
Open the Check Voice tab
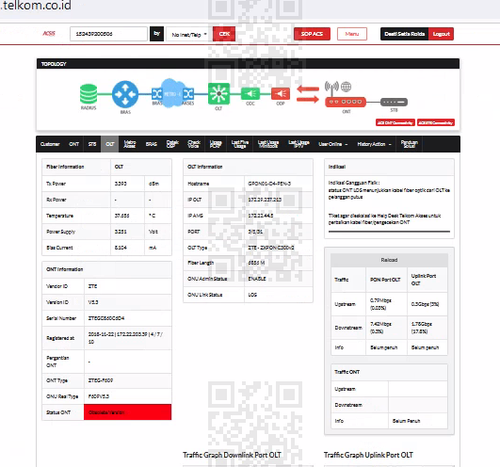click(x=194, y=144)
